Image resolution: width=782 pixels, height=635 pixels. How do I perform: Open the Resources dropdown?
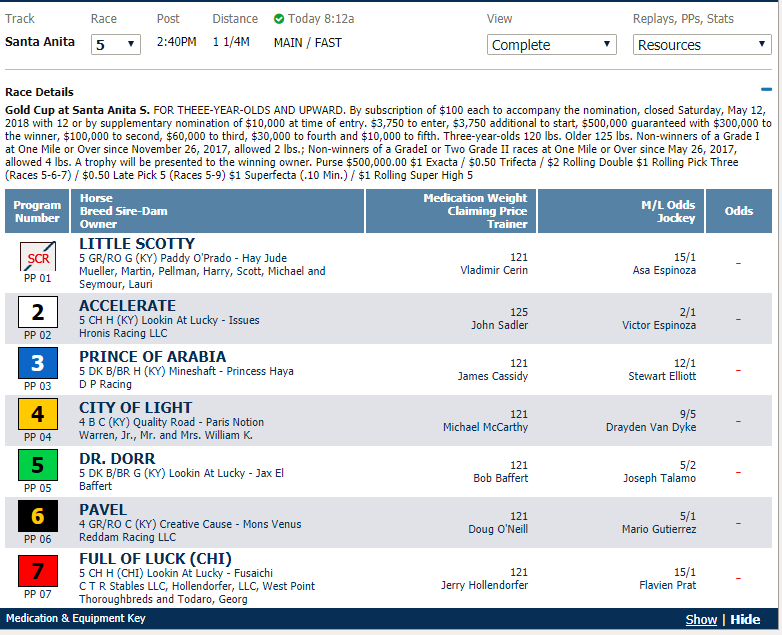702,44
